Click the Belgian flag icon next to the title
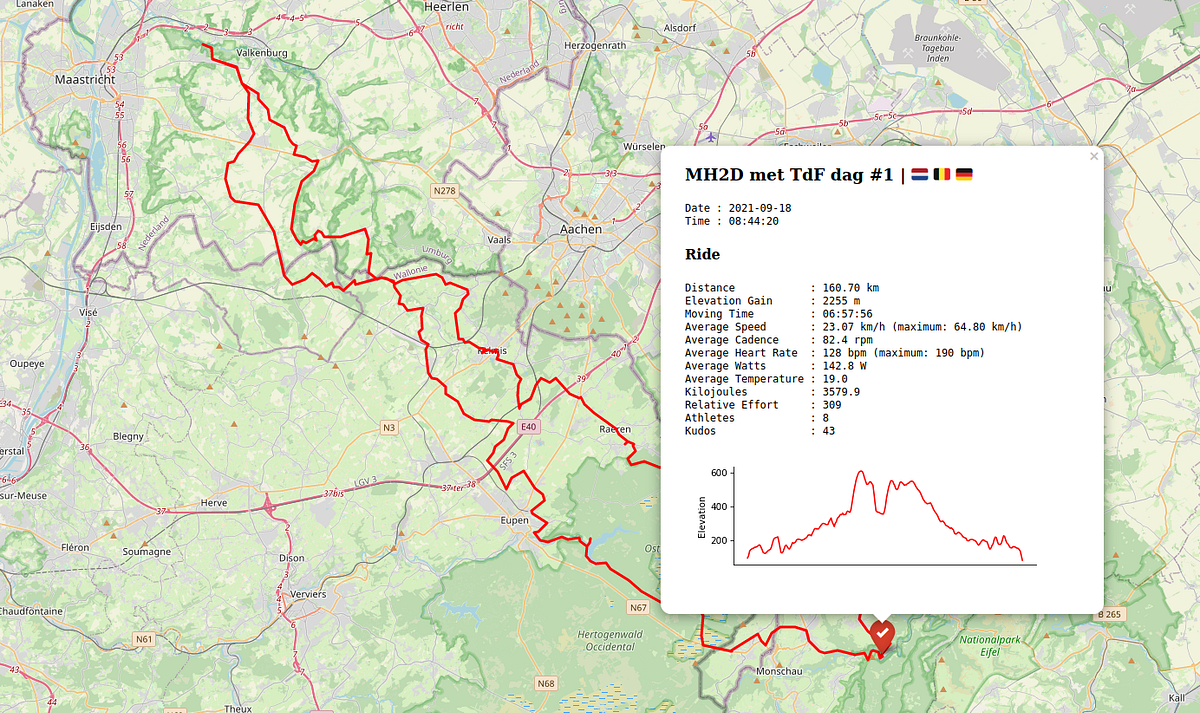Screen dimensions: 1200x713 [x=940, y=174]
